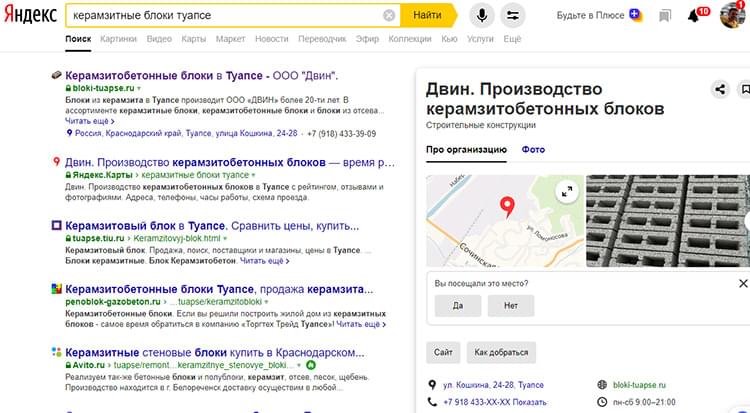The width and height of the screenshot is (750, 413).
Task: Open the Переводчик tab
Action: (x=322, y=39)
